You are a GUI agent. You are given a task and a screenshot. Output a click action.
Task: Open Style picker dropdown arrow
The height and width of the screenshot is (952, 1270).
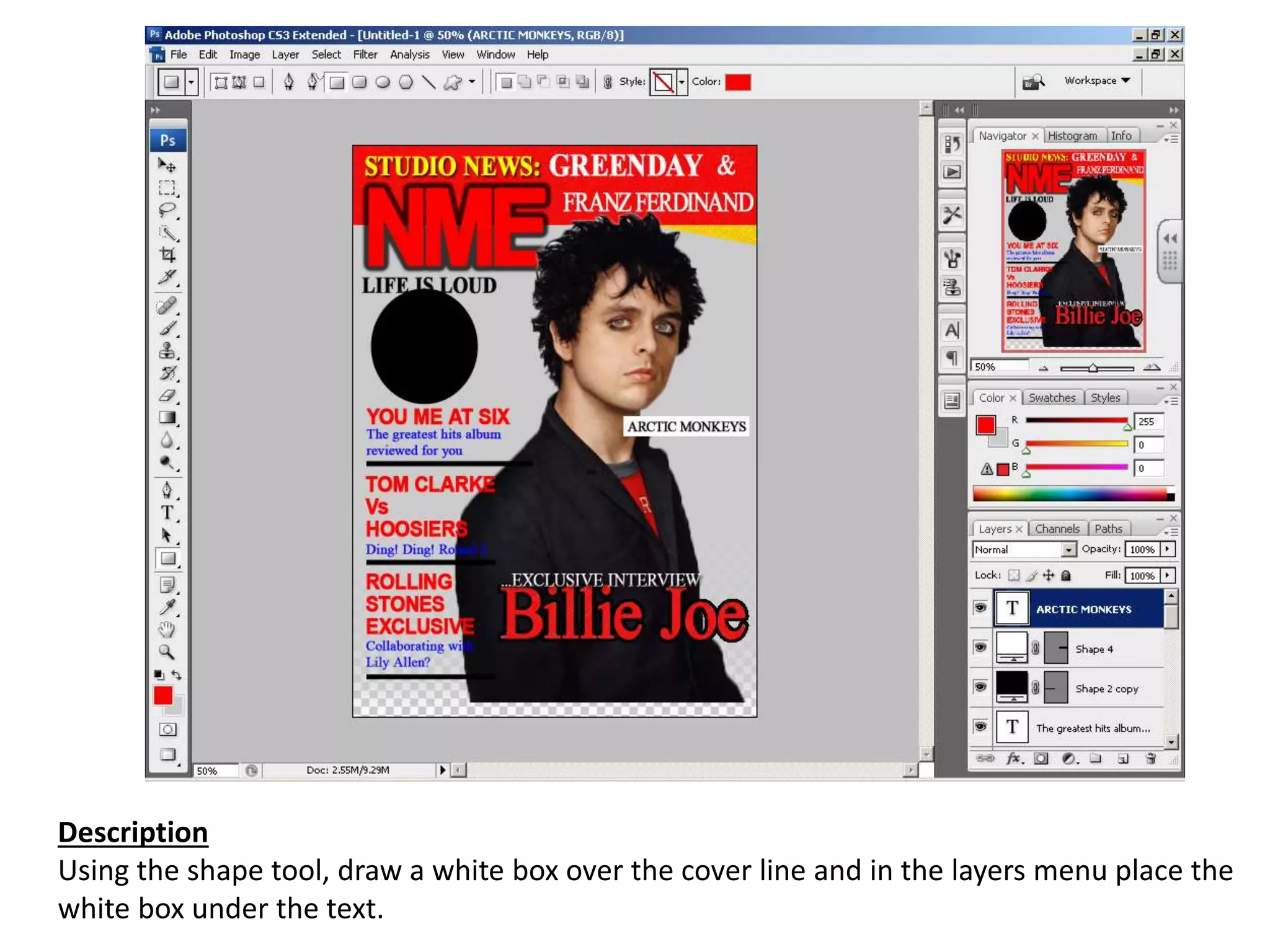[682, 82]
